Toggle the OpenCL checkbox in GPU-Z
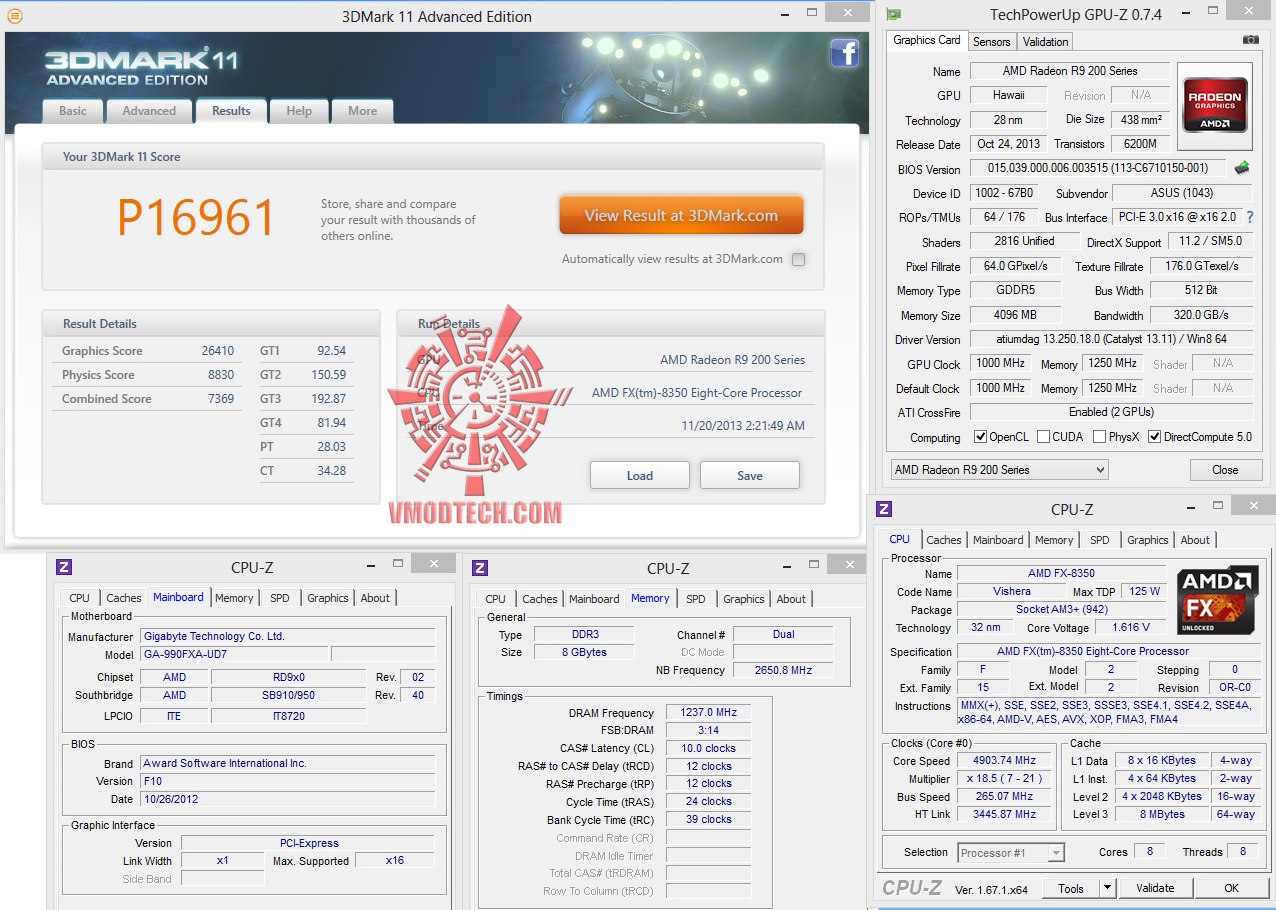 [981, 437]
